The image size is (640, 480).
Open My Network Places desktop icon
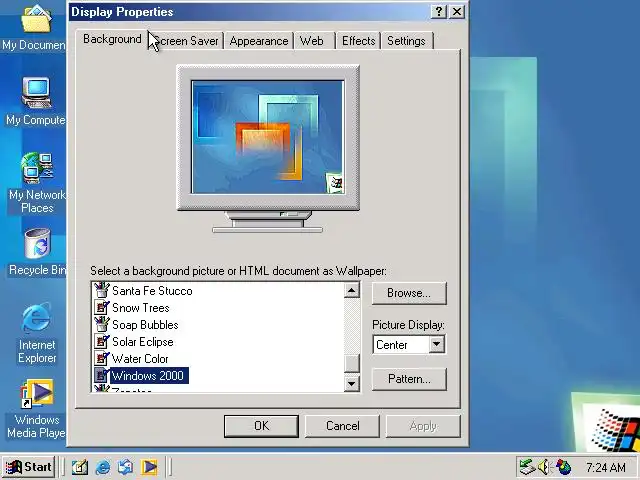pos(37,168)
